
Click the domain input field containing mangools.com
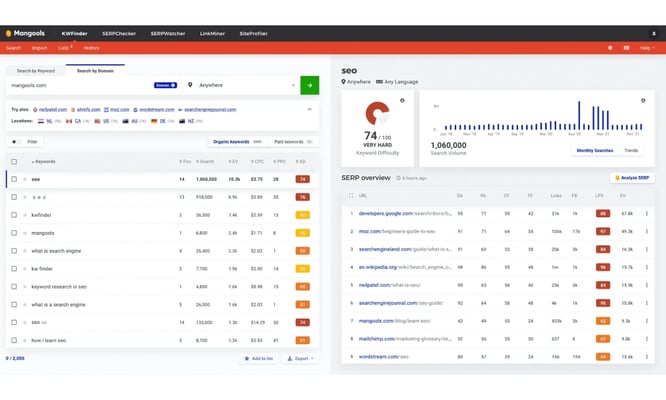tap(81, 85)
